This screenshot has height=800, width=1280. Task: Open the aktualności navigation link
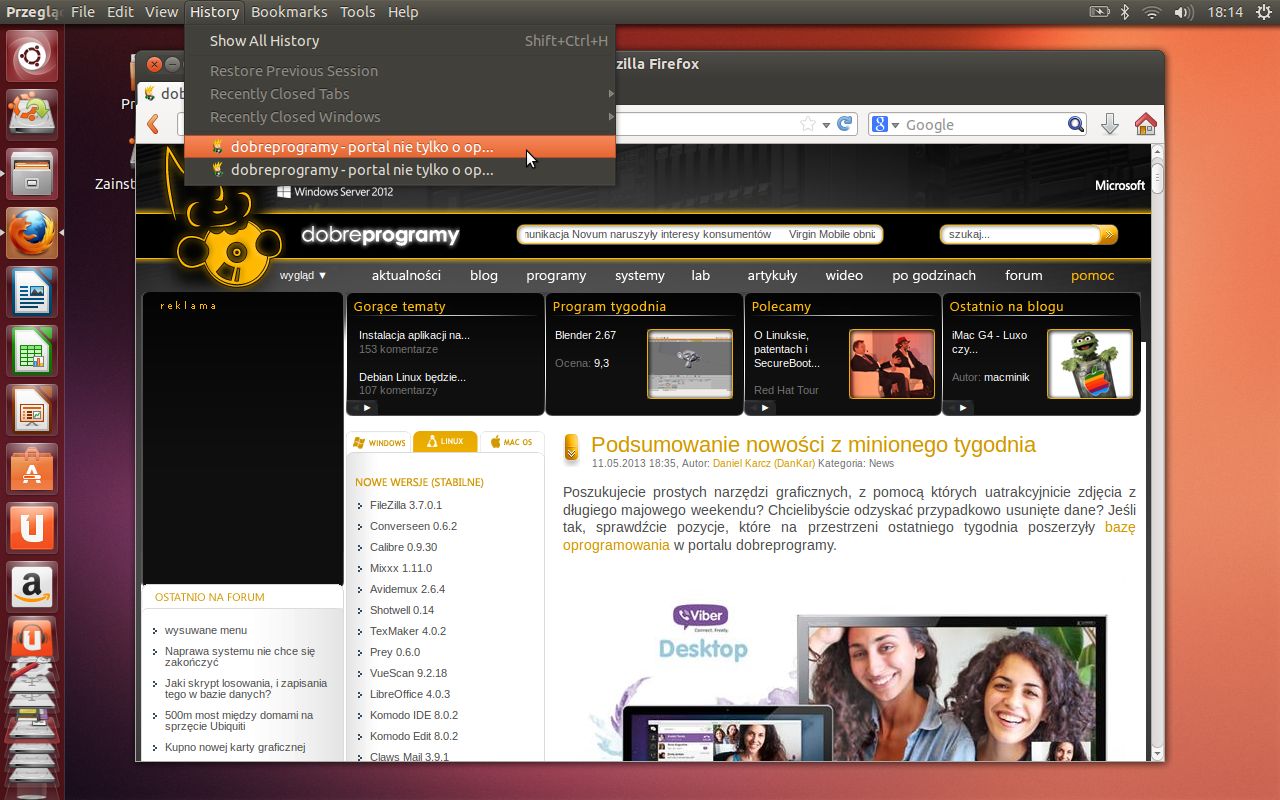coord(406,275)
